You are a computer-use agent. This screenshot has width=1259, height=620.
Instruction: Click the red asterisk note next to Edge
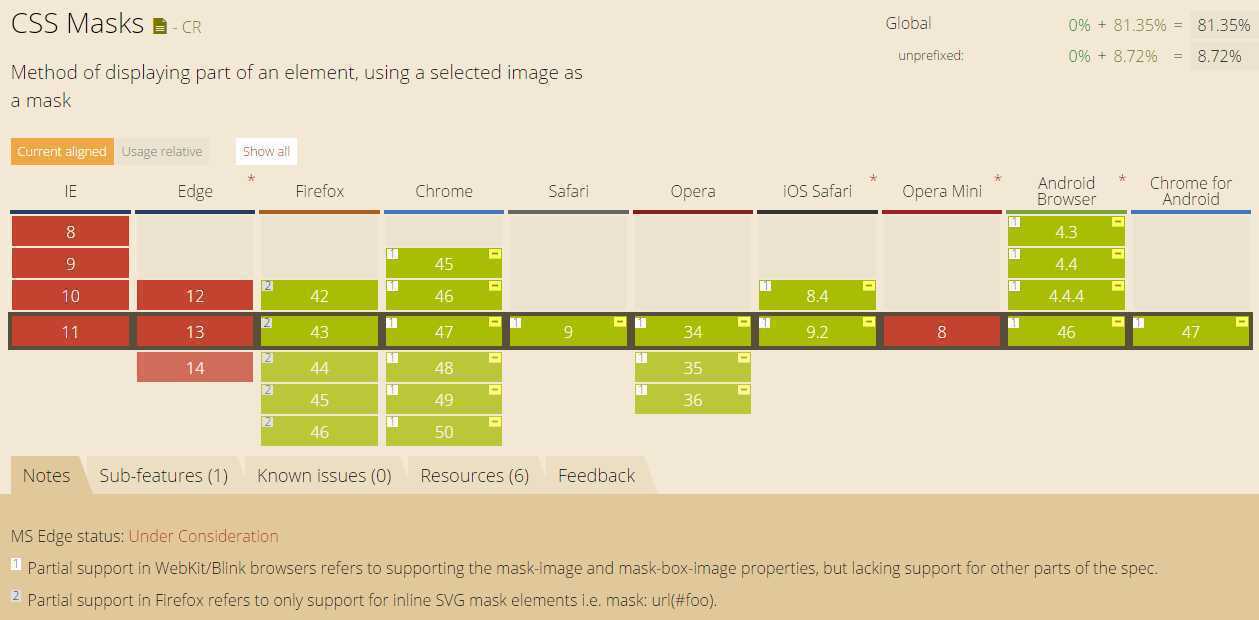click(x=251, y=180)
